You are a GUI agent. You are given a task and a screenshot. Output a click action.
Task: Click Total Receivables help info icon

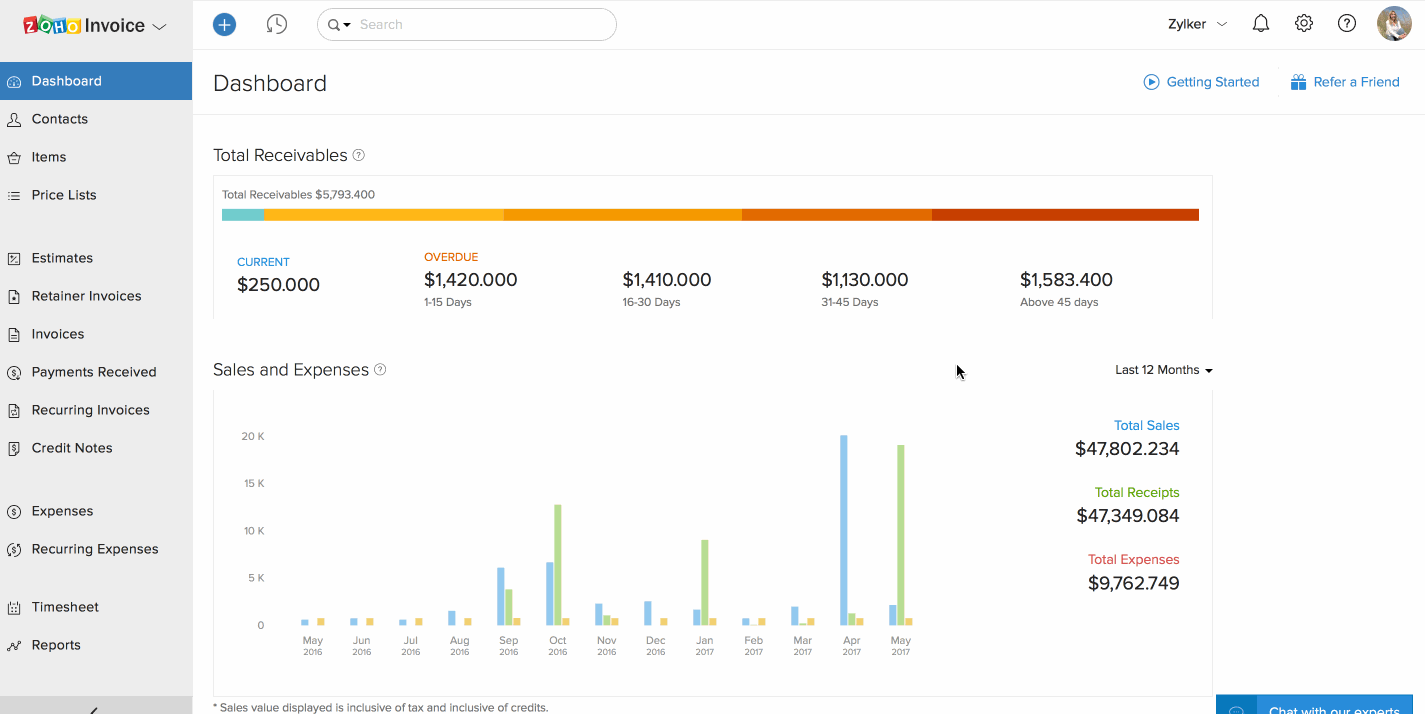click(x=359, y=155)
